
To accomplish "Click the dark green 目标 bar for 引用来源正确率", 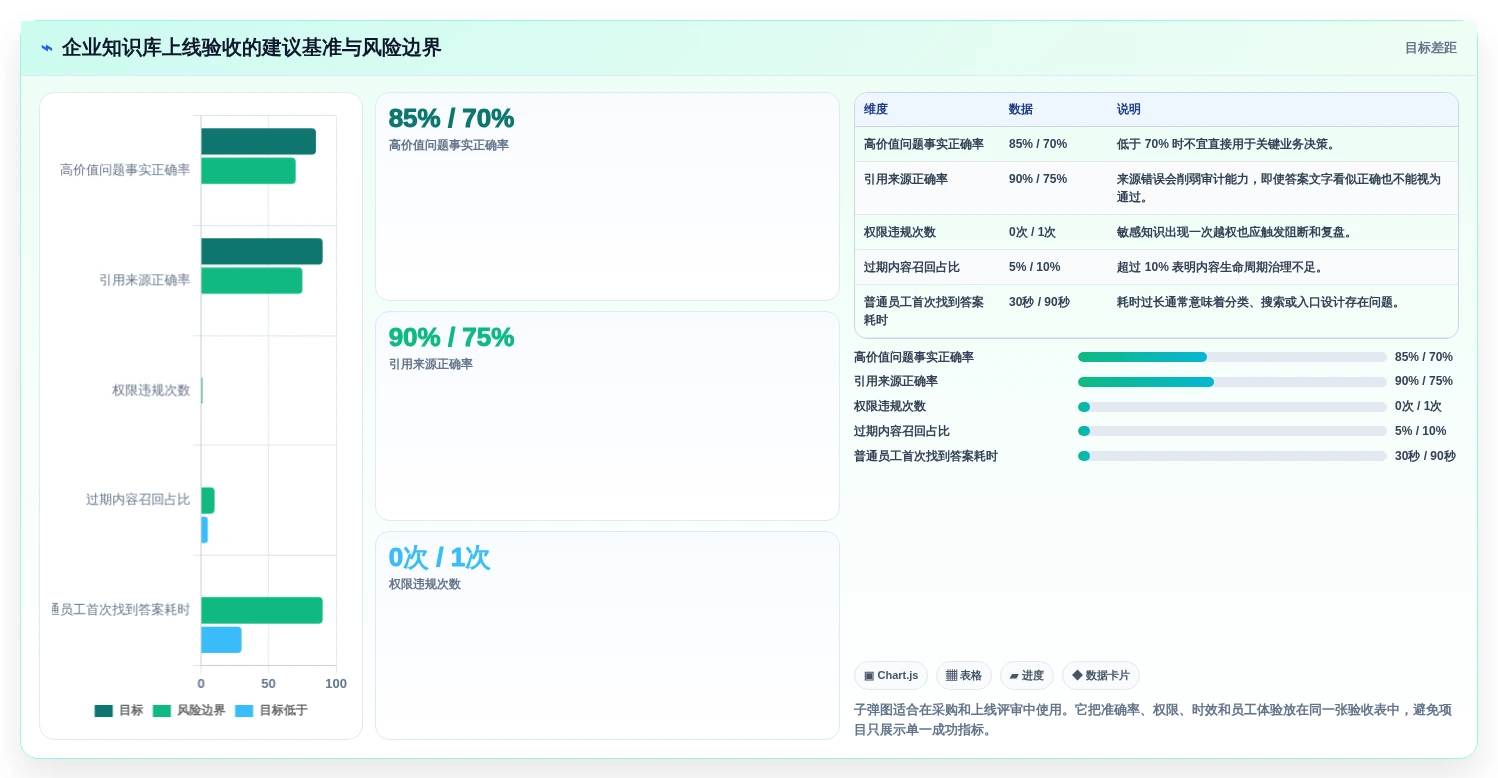I will click(262, 251).
